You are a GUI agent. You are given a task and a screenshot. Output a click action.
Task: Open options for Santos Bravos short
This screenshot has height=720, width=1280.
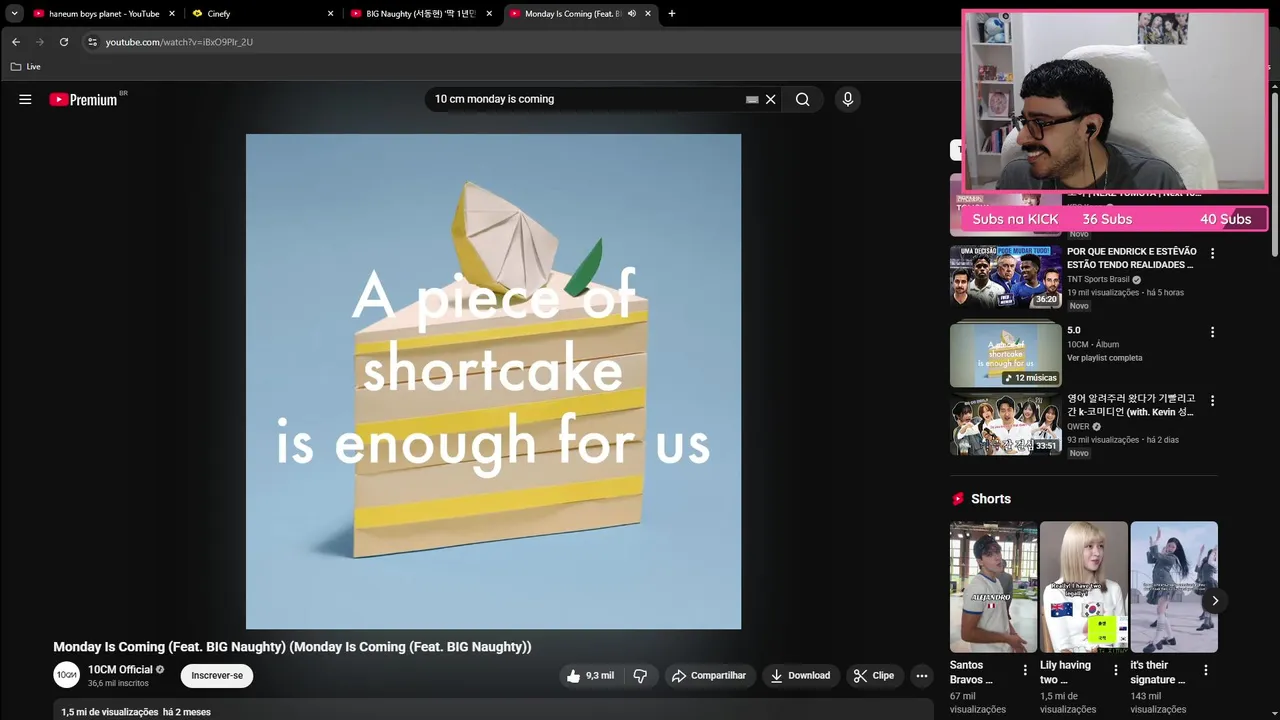click(x=1025, y=670)
